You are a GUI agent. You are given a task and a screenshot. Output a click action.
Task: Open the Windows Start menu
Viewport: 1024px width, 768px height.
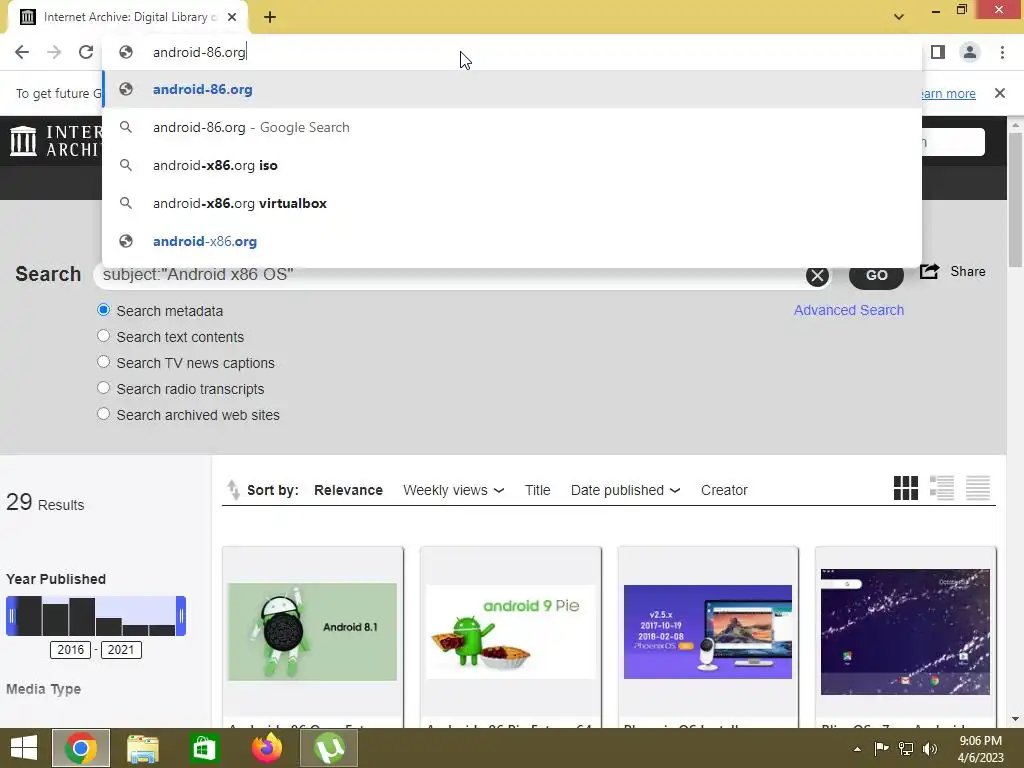pos(24,748)
